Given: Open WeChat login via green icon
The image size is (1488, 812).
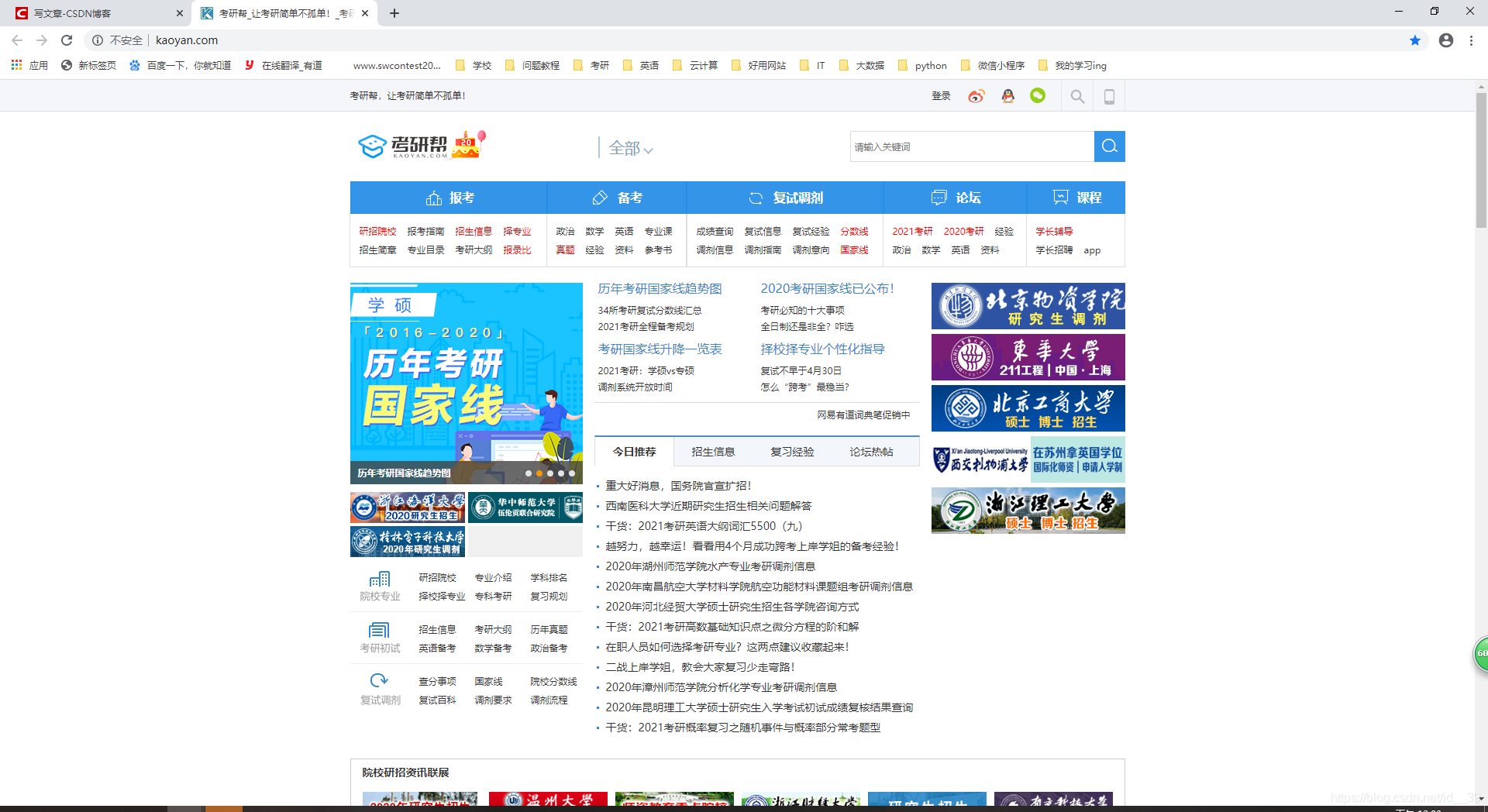Looking at the screenshot, I should pyautogui.click(x=1038, y=95).
